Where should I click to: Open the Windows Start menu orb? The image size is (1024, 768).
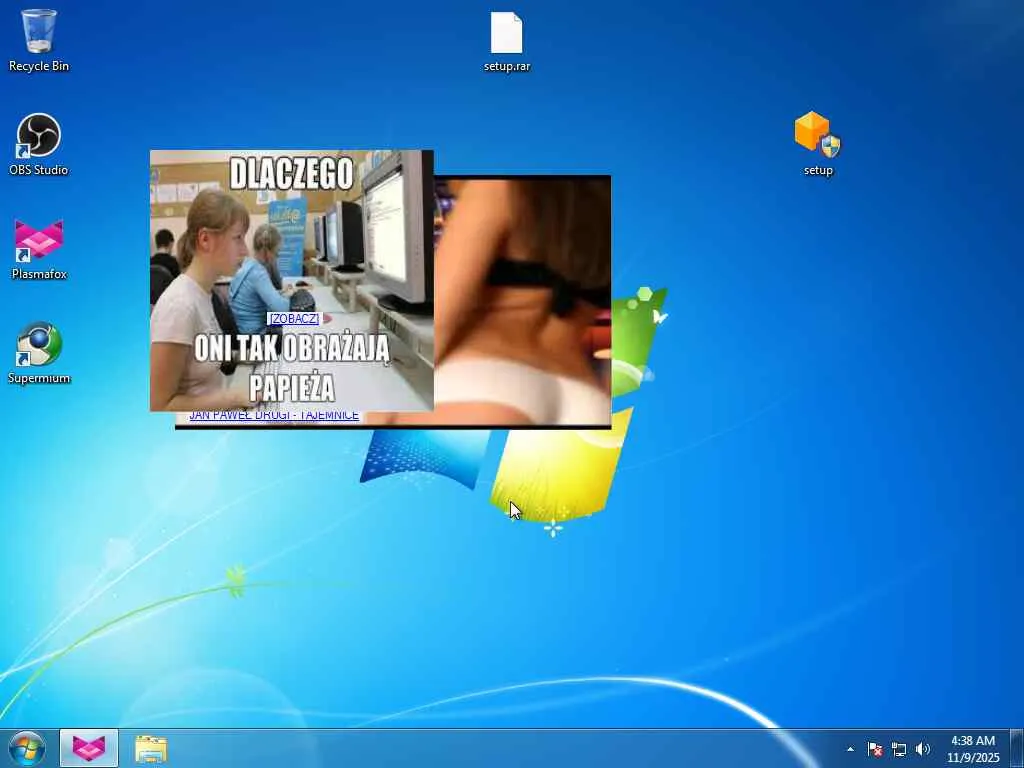(27, 749)
